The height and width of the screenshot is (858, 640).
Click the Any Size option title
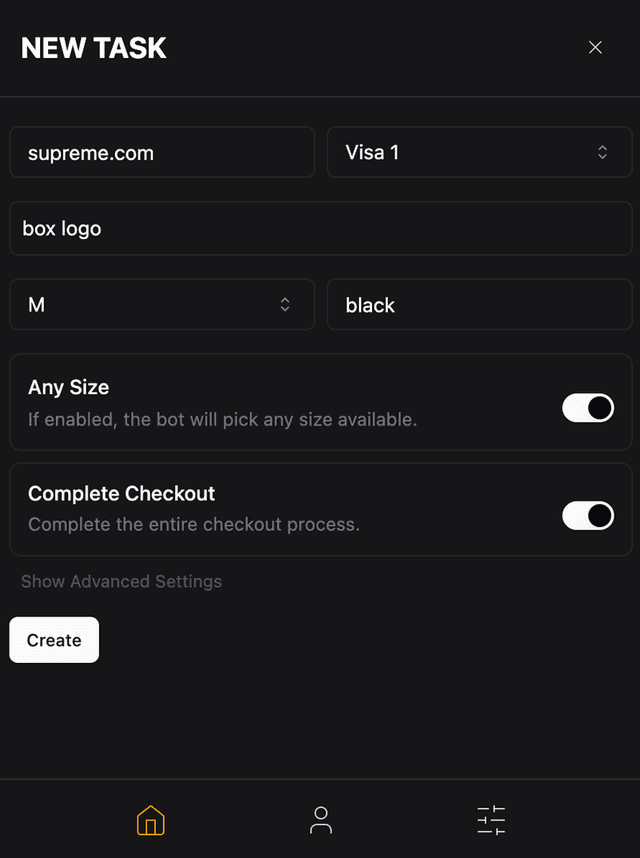click(68, 387)
